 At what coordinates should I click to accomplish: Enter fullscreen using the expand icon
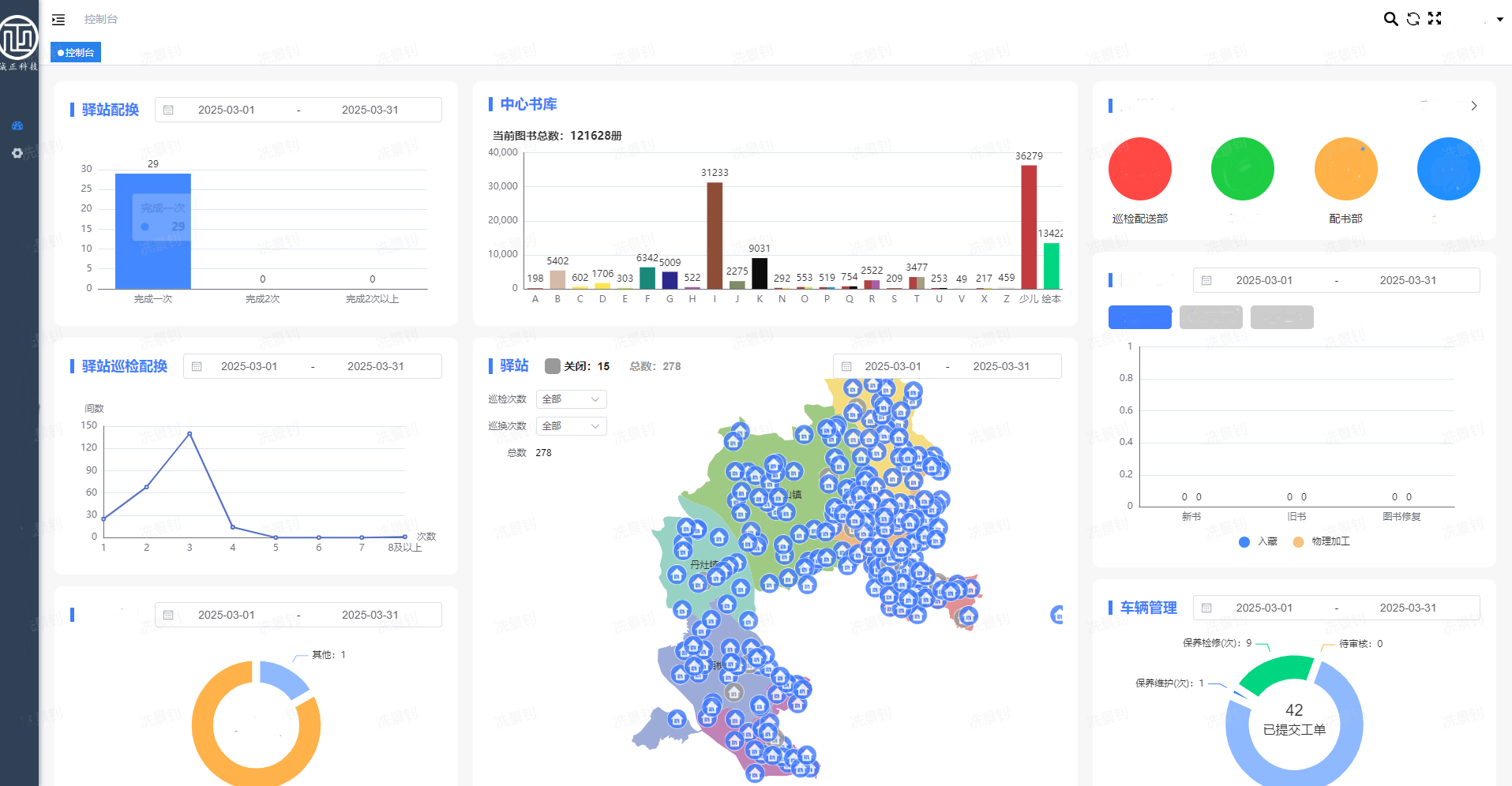(x=1435, y=19)
